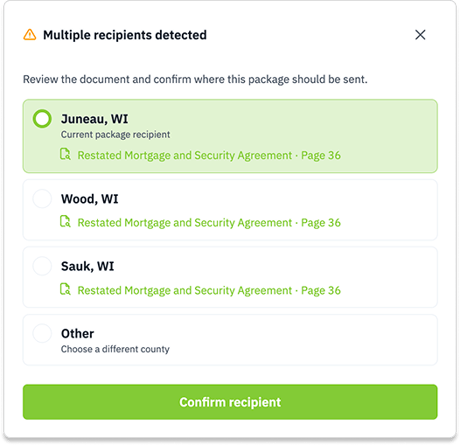This screenshot has width=460, height=445.
Task: Select the Wood, WI radio button
Action: click(x=42, y=199)
